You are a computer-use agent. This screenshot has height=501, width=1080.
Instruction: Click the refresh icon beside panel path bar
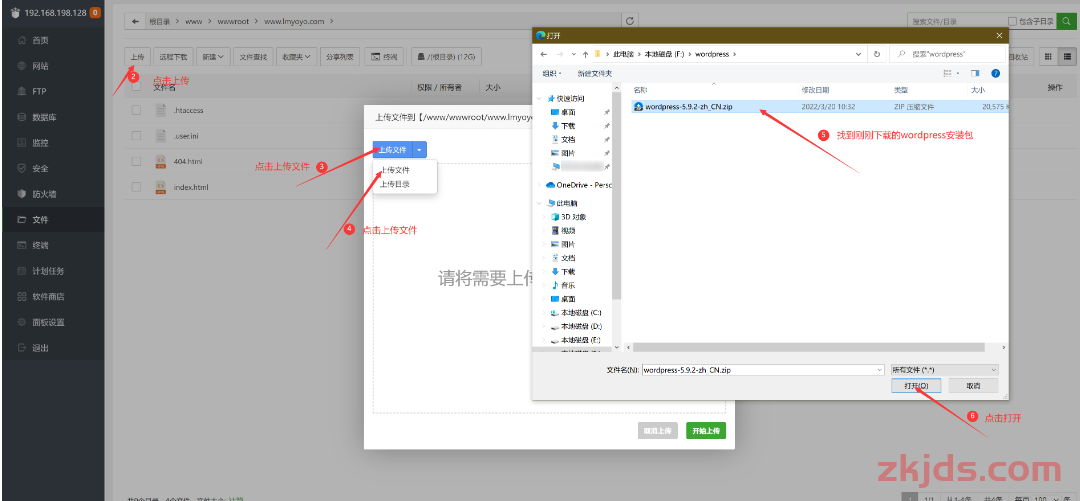pos(630,21)
